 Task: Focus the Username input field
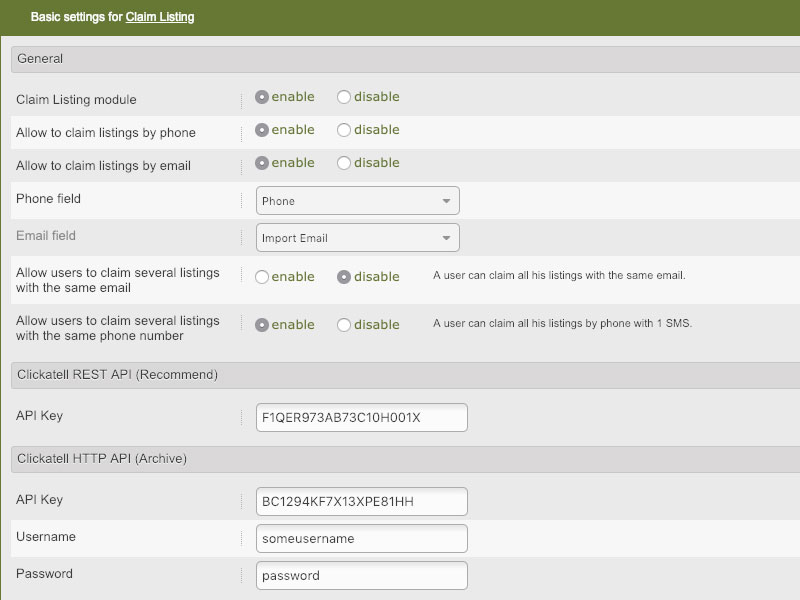361,539
